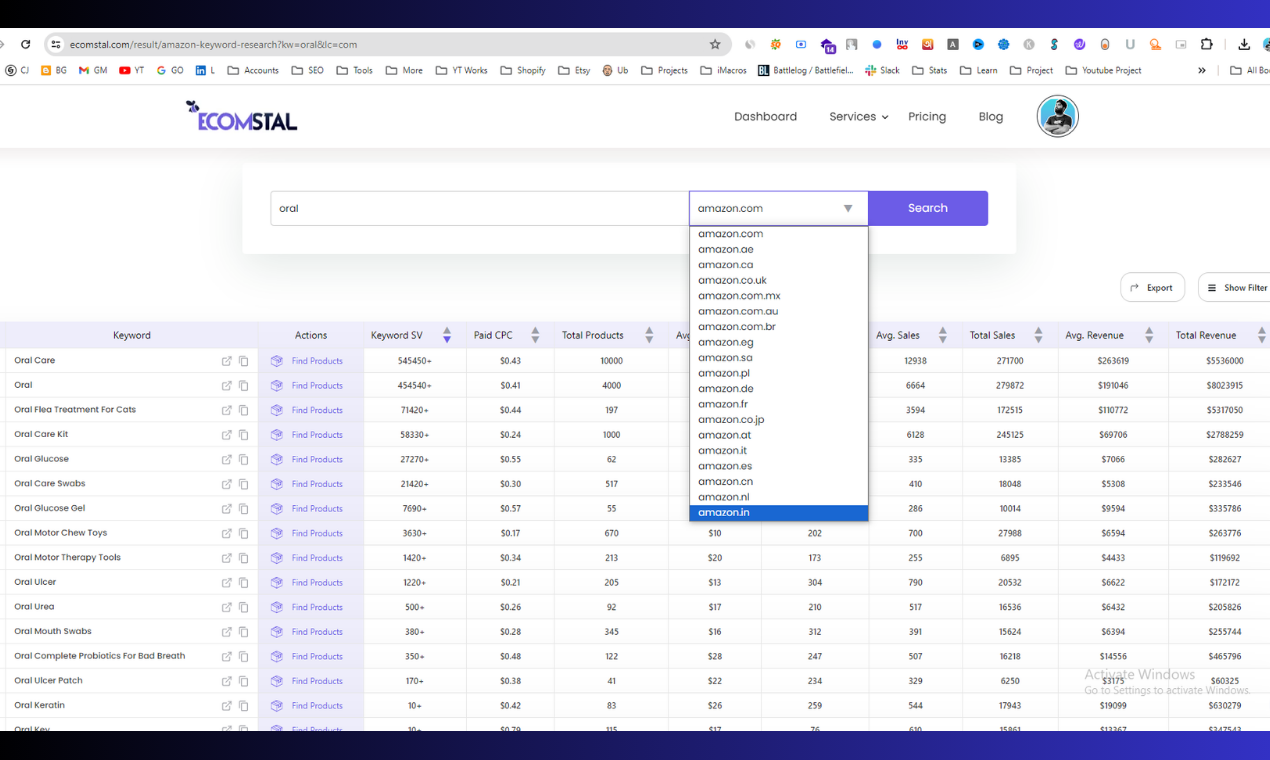Open YT bookmark in bookmarks bar
The image size is (1270, 760).
click(x=131, y=70)
